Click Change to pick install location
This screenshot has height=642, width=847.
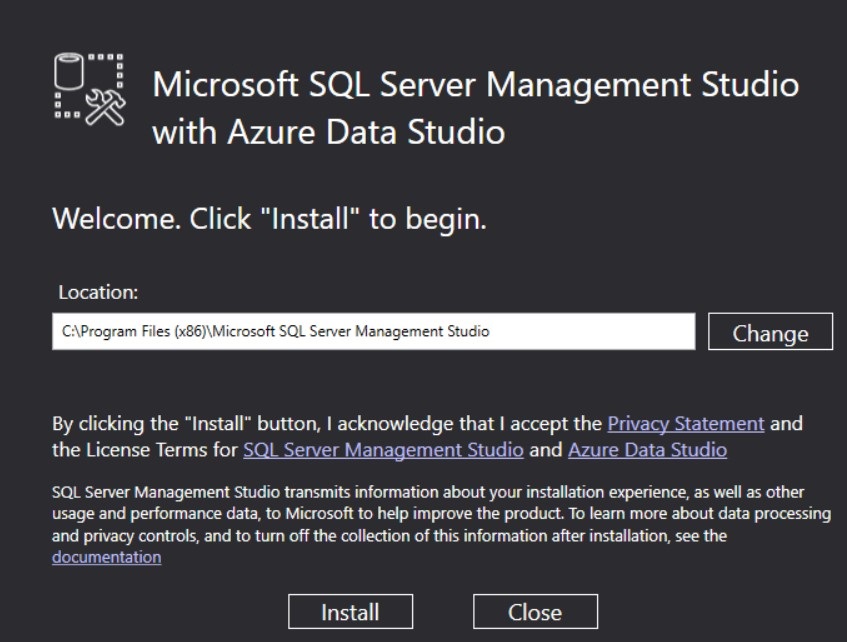pos(770,332)
